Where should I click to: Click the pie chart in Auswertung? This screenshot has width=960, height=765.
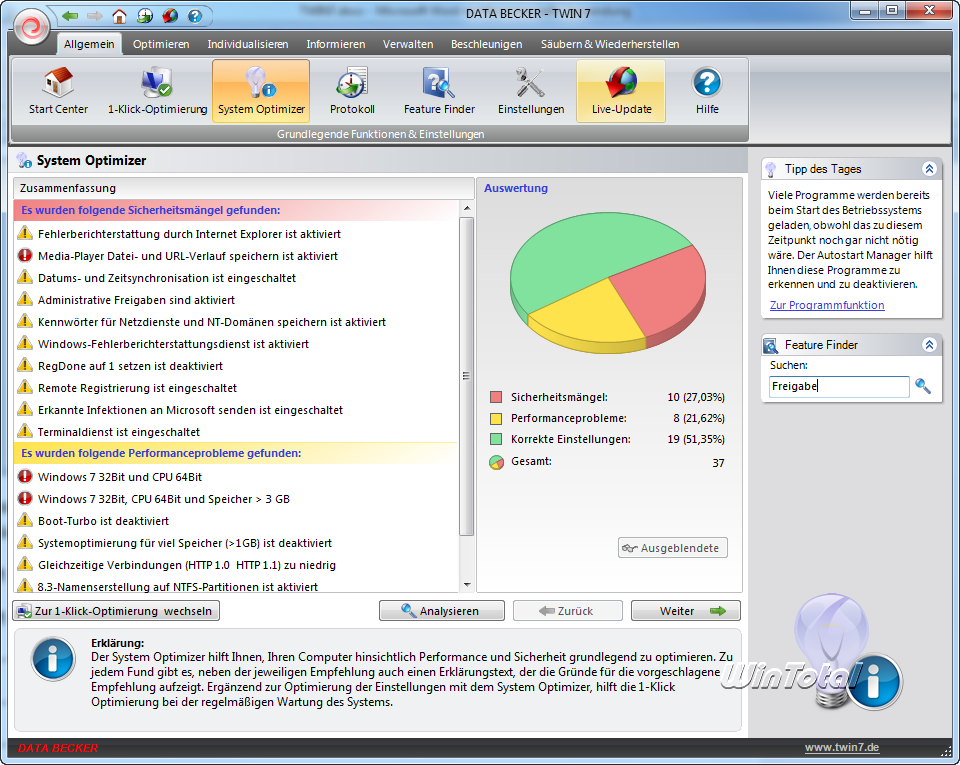click(608, 282)
